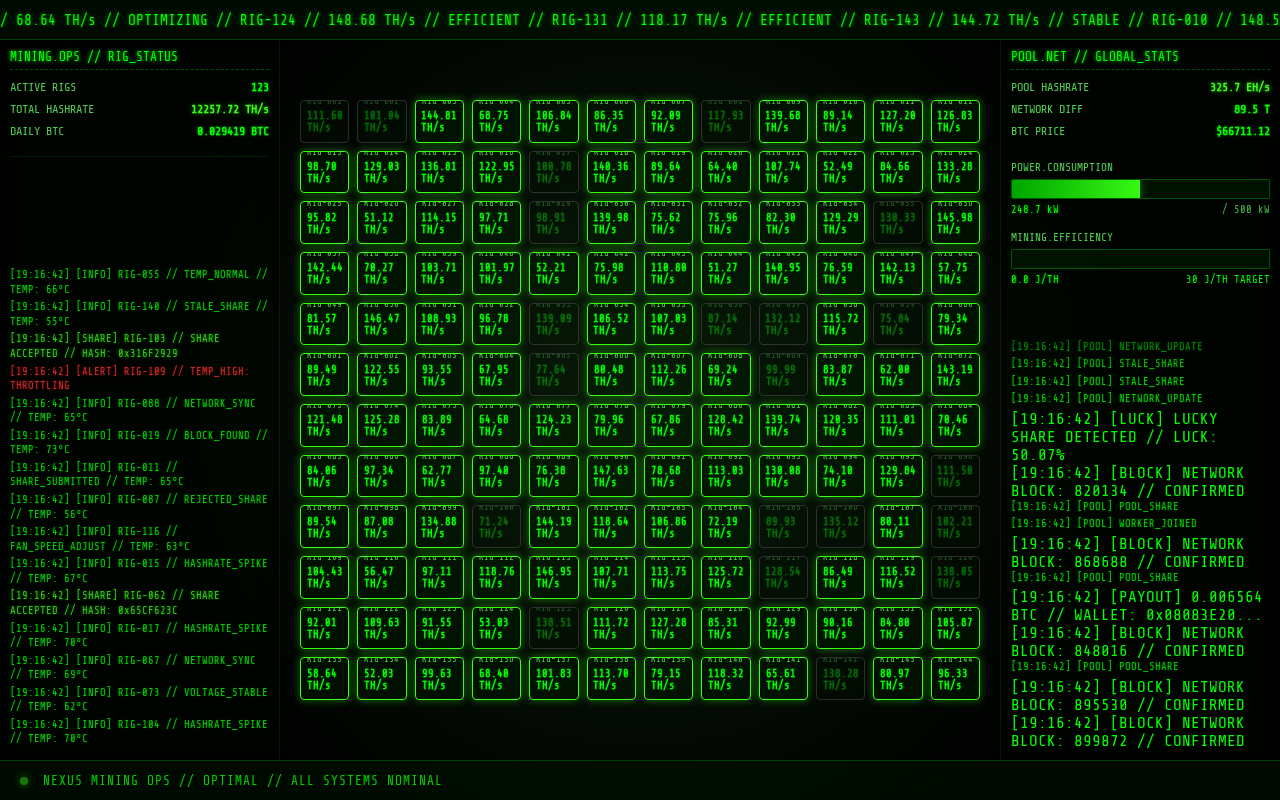This screenshot has width=1280, height=800.
Task: Click the green system status LED indicator
Action: coord(23,780)
